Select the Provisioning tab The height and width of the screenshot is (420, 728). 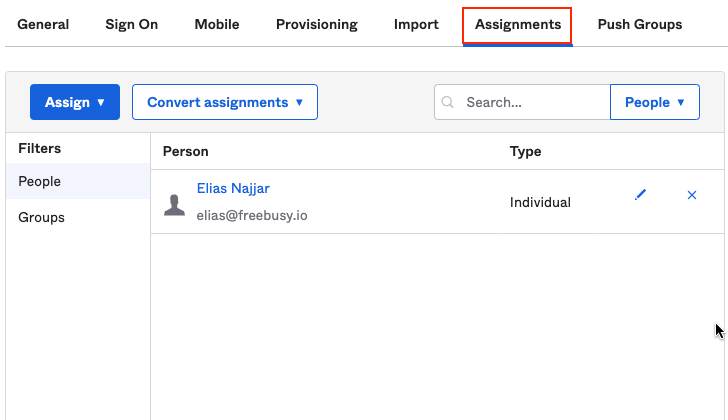317,24
